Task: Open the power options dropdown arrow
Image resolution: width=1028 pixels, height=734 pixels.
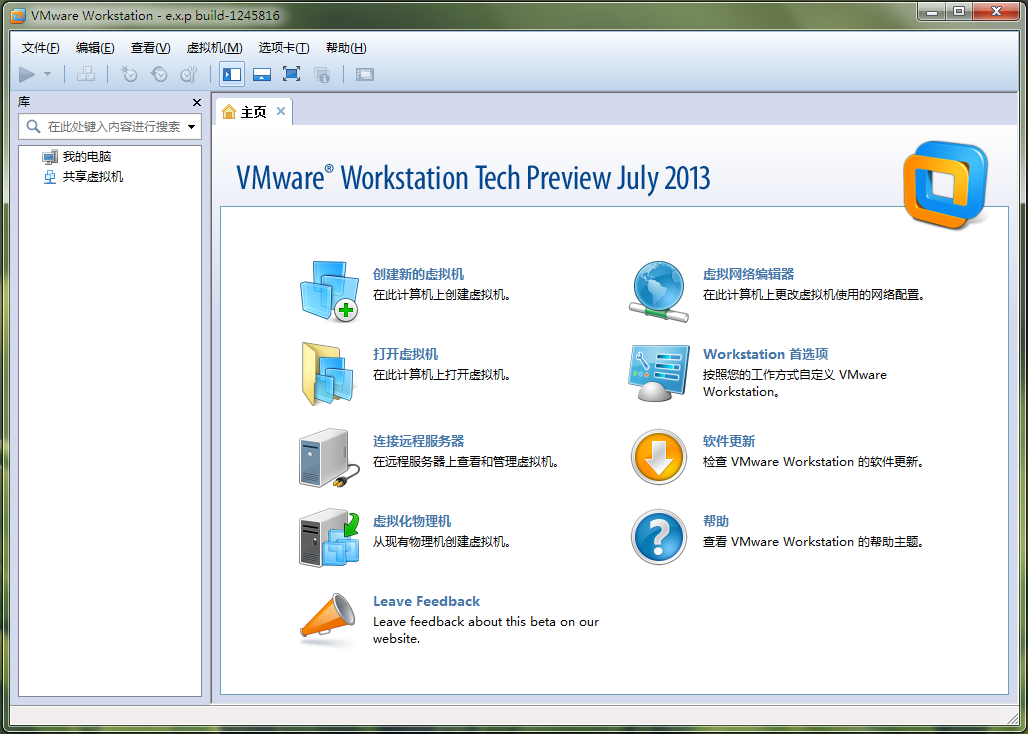Action: tap(47, 74)
